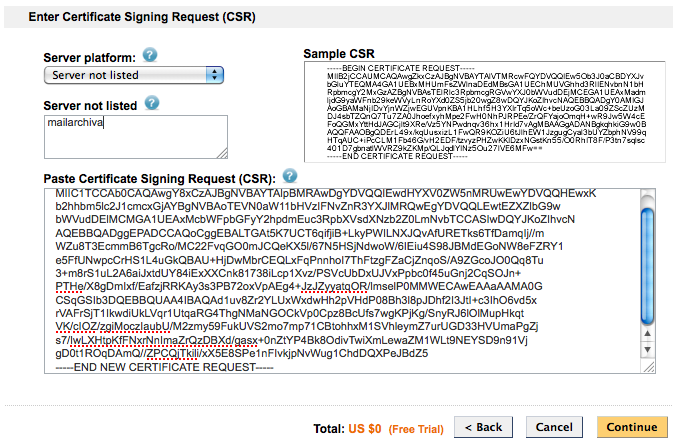Click the CSR text area scrollbar thumb
The height and width of the screenshot is (442, 673).
[647, 266]
